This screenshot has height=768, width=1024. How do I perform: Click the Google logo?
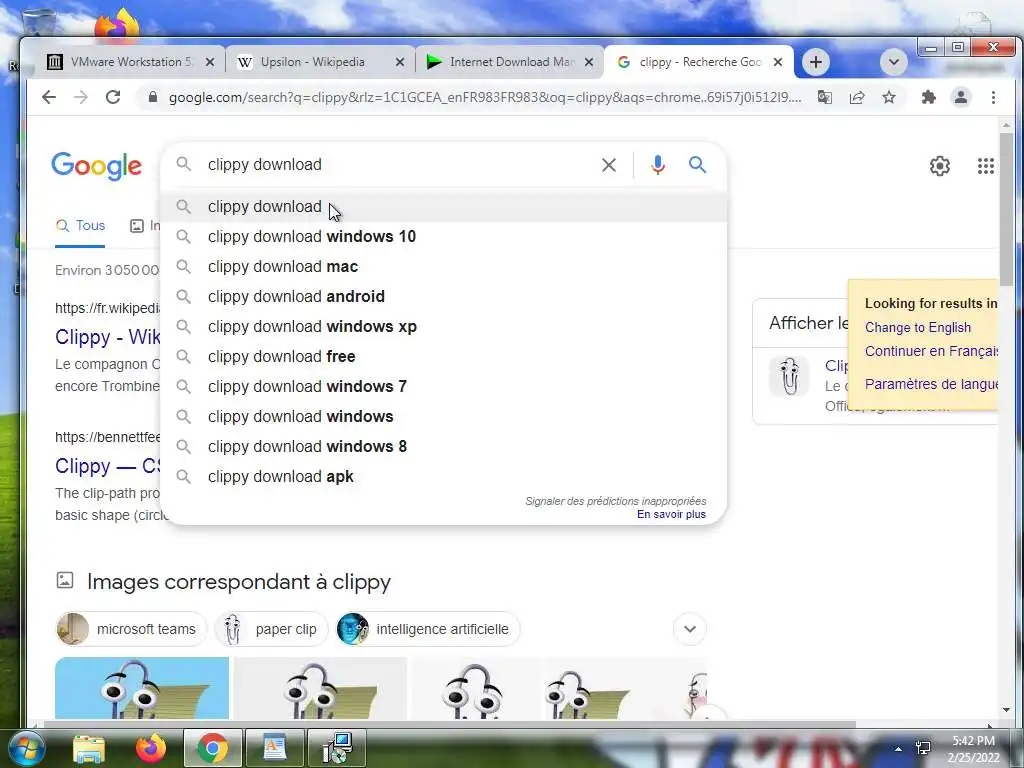click(97, 166)
